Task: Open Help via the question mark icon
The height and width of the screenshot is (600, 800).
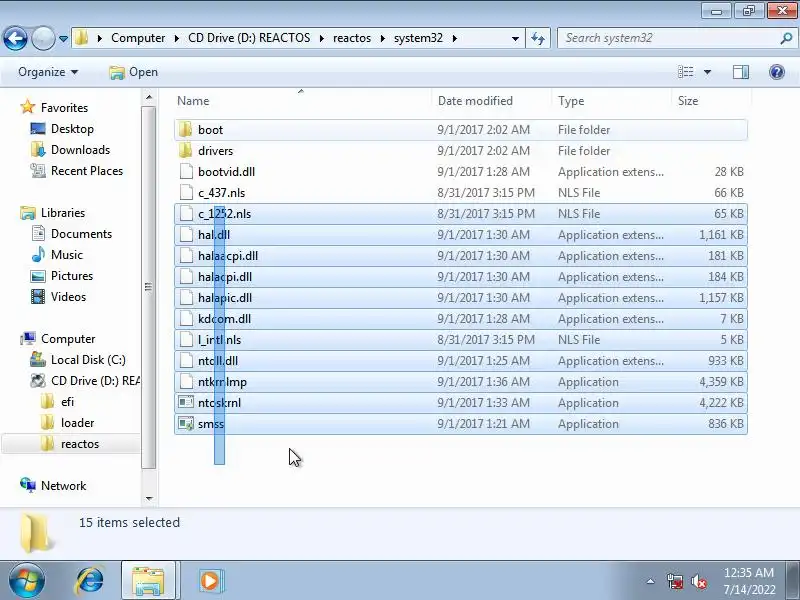Action: 777,72
